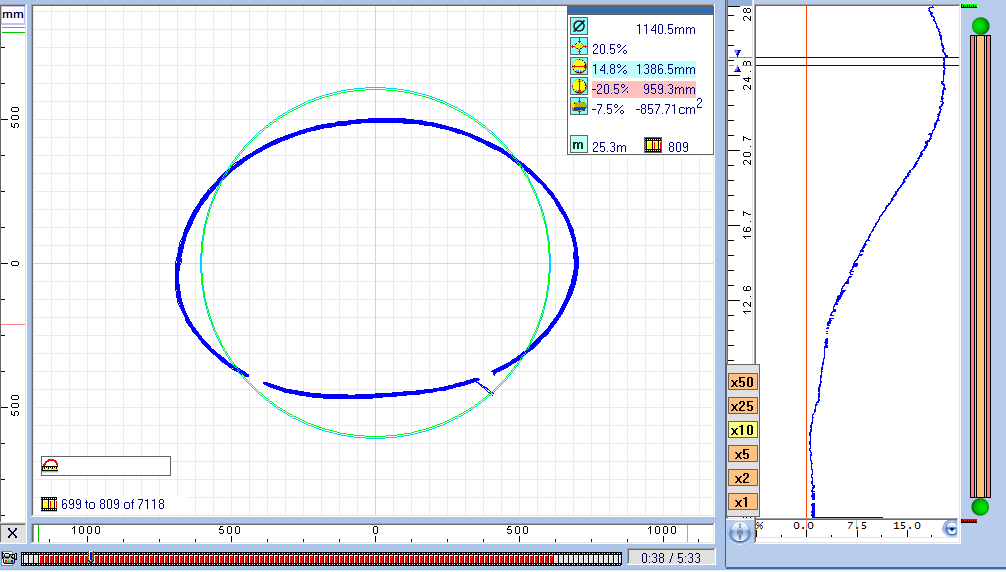Click the diameter symbol icon
1006x572 pixels.
tap(579, 26)
